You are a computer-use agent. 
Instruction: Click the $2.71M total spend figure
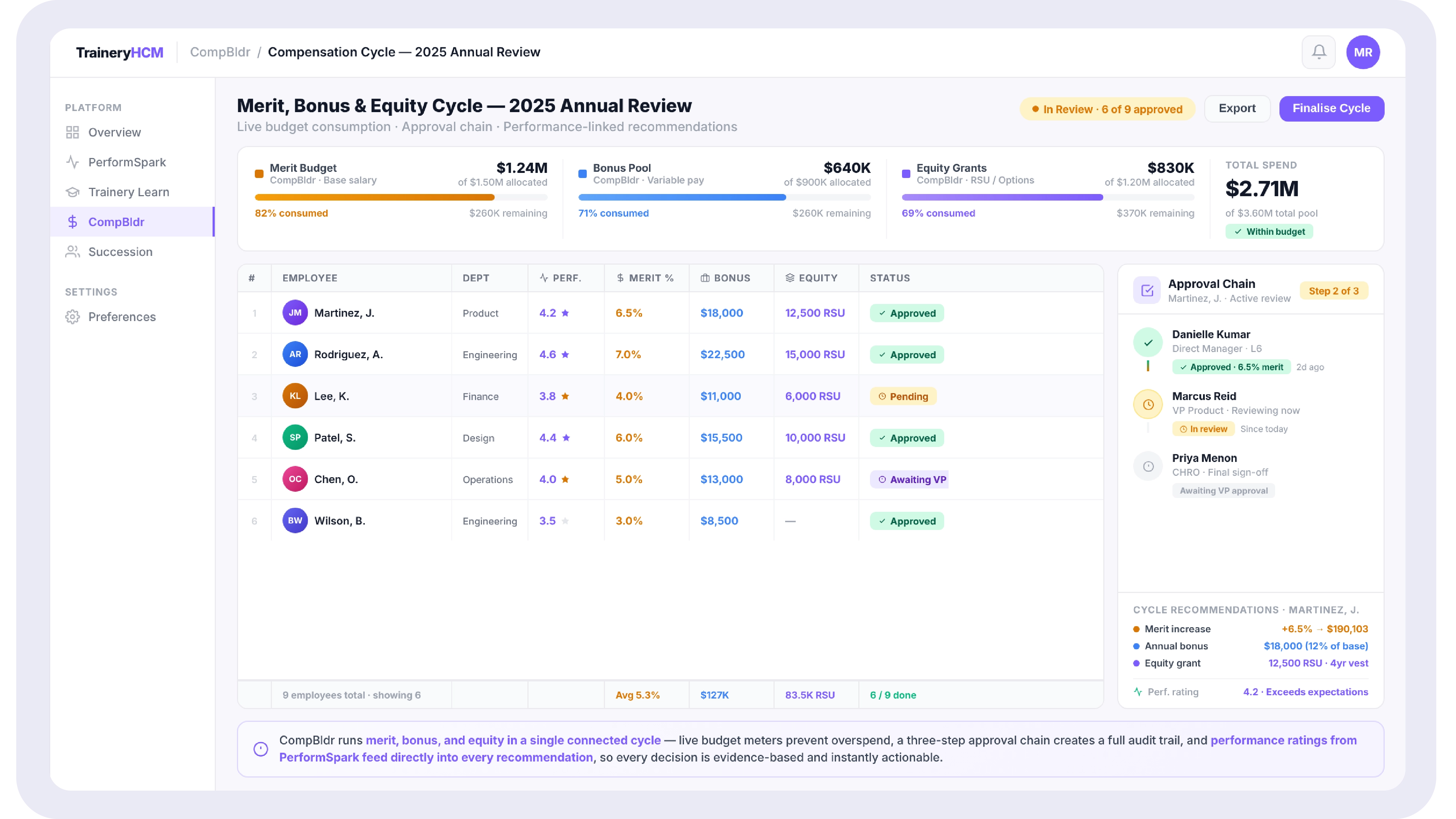point(1262,189)
